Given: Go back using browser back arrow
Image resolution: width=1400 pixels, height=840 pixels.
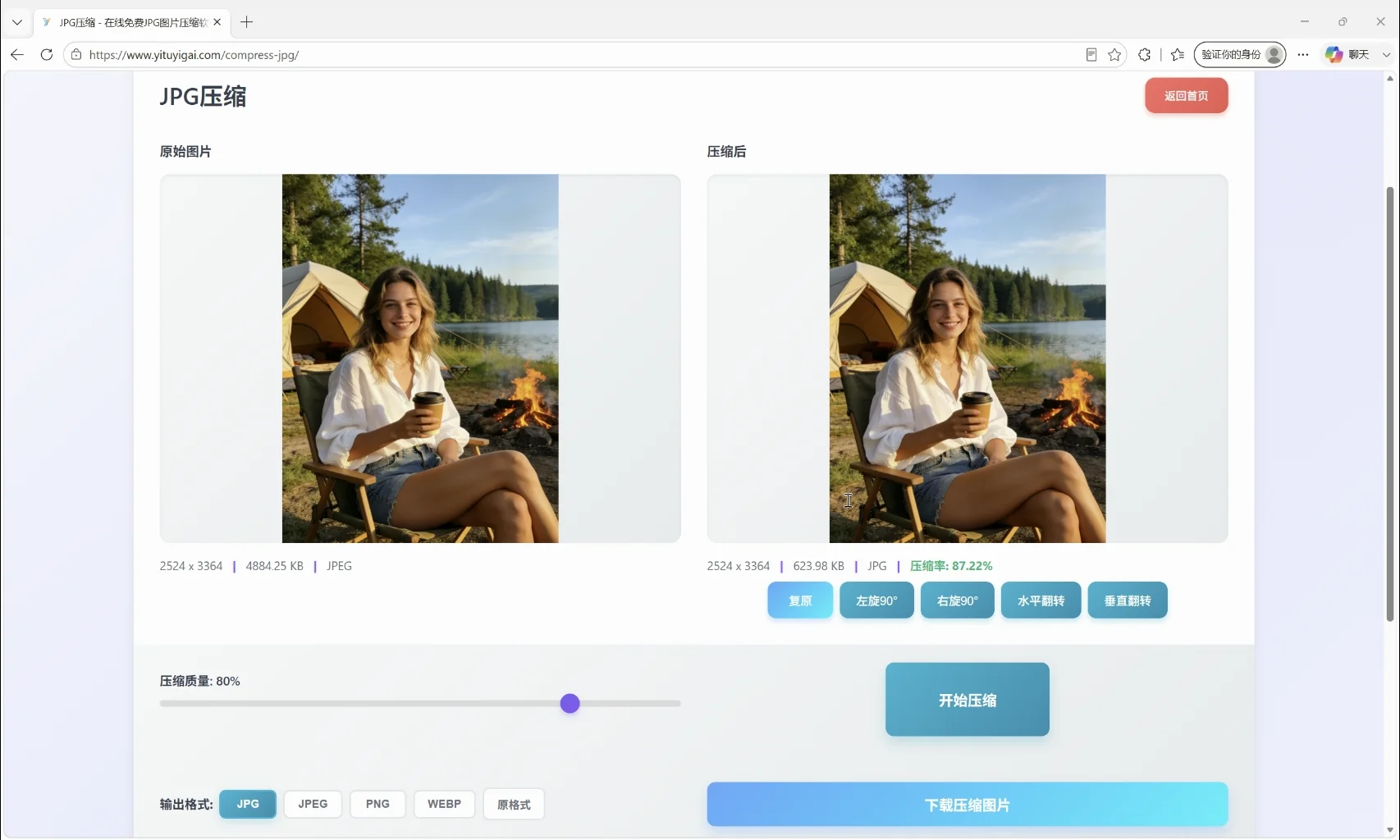Looking at the screenshot, I should tap(17, 55).
